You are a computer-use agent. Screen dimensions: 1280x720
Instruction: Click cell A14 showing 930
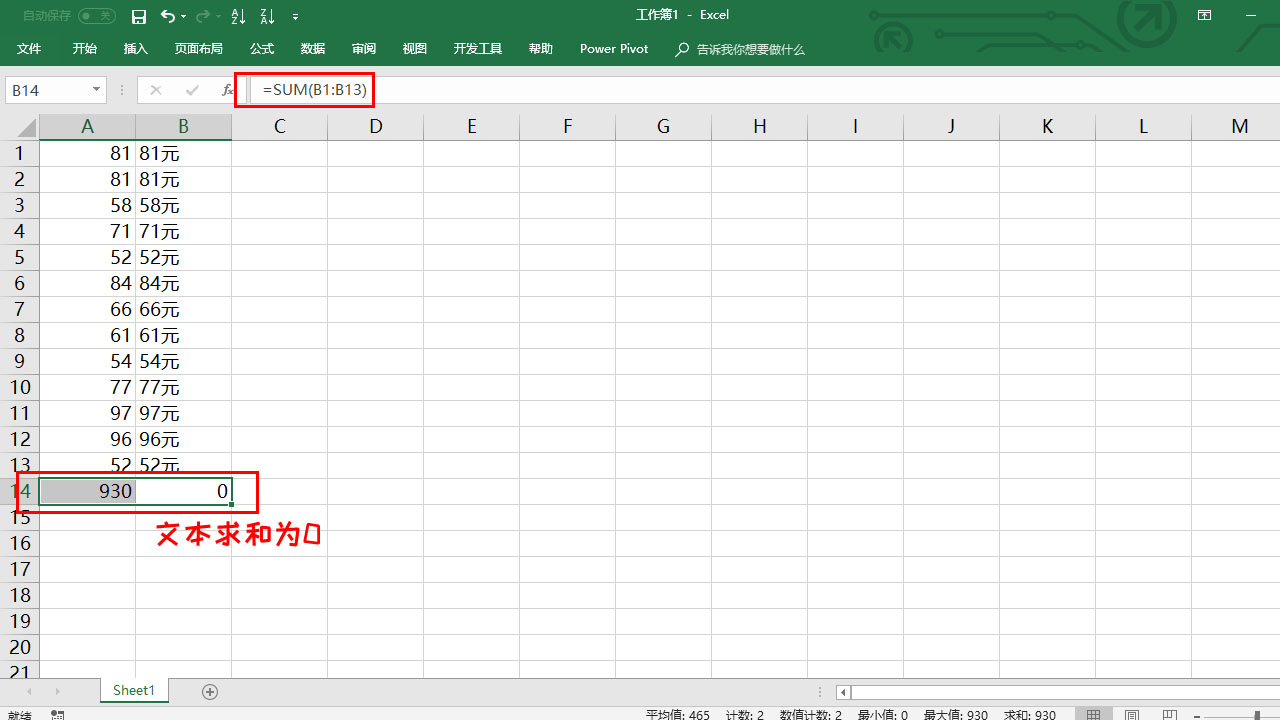[x=87, y=491]
